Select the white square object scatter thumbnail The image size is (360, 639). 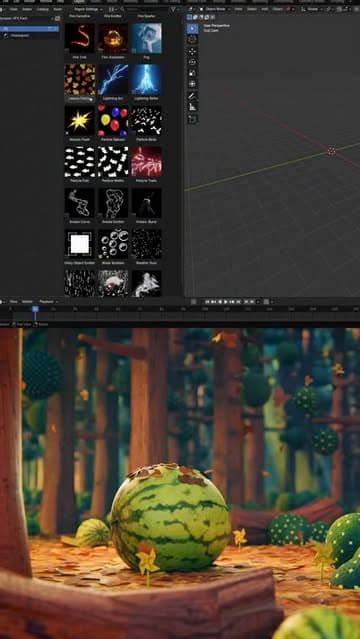[x=80, y=245]
